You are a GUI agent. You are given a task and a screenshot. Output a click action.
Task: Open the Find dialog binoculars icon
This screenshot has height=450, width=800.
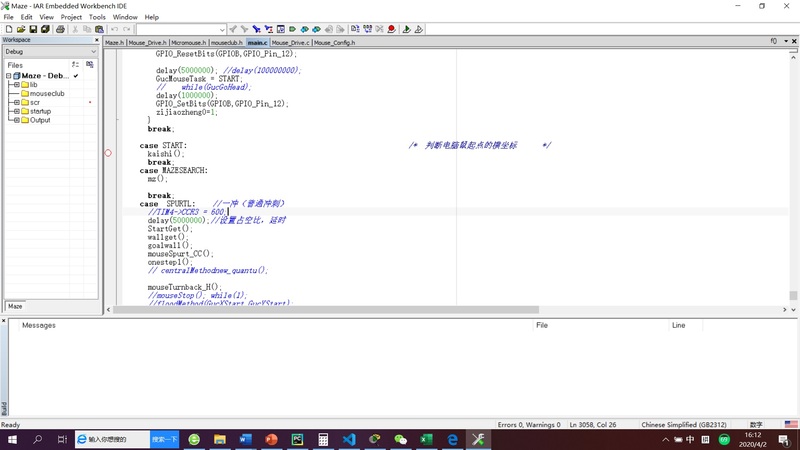[x=257, y=29]
